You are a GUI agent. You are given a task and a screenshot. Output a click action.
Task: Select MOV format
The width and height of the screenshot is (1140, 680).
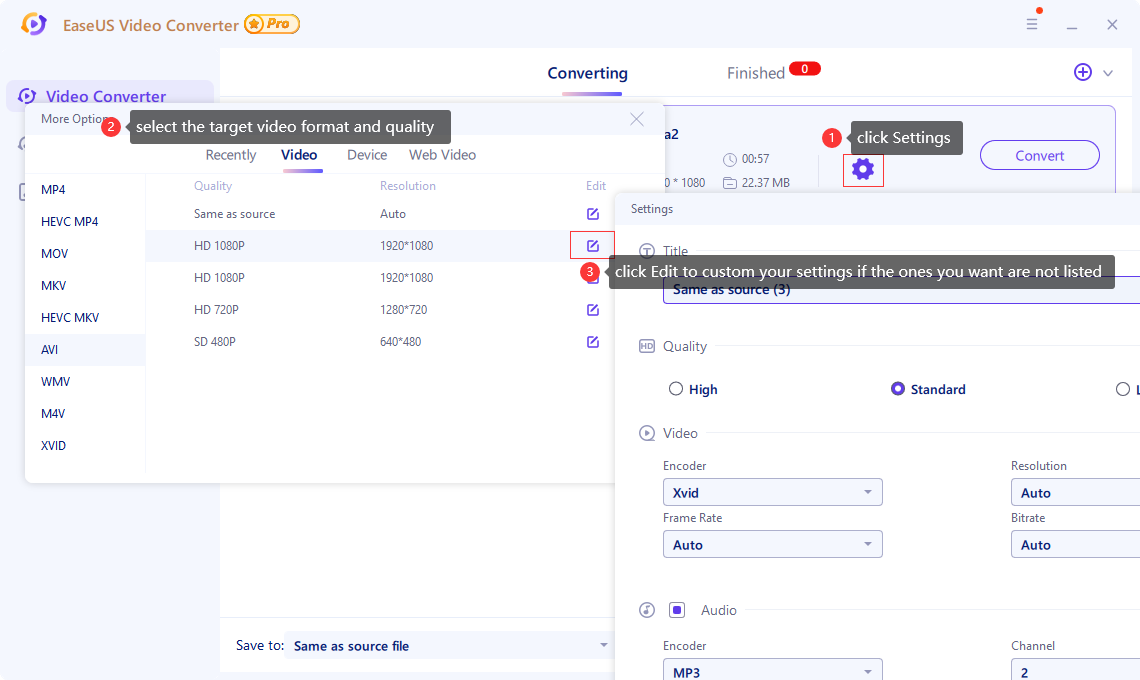point(85,254)
